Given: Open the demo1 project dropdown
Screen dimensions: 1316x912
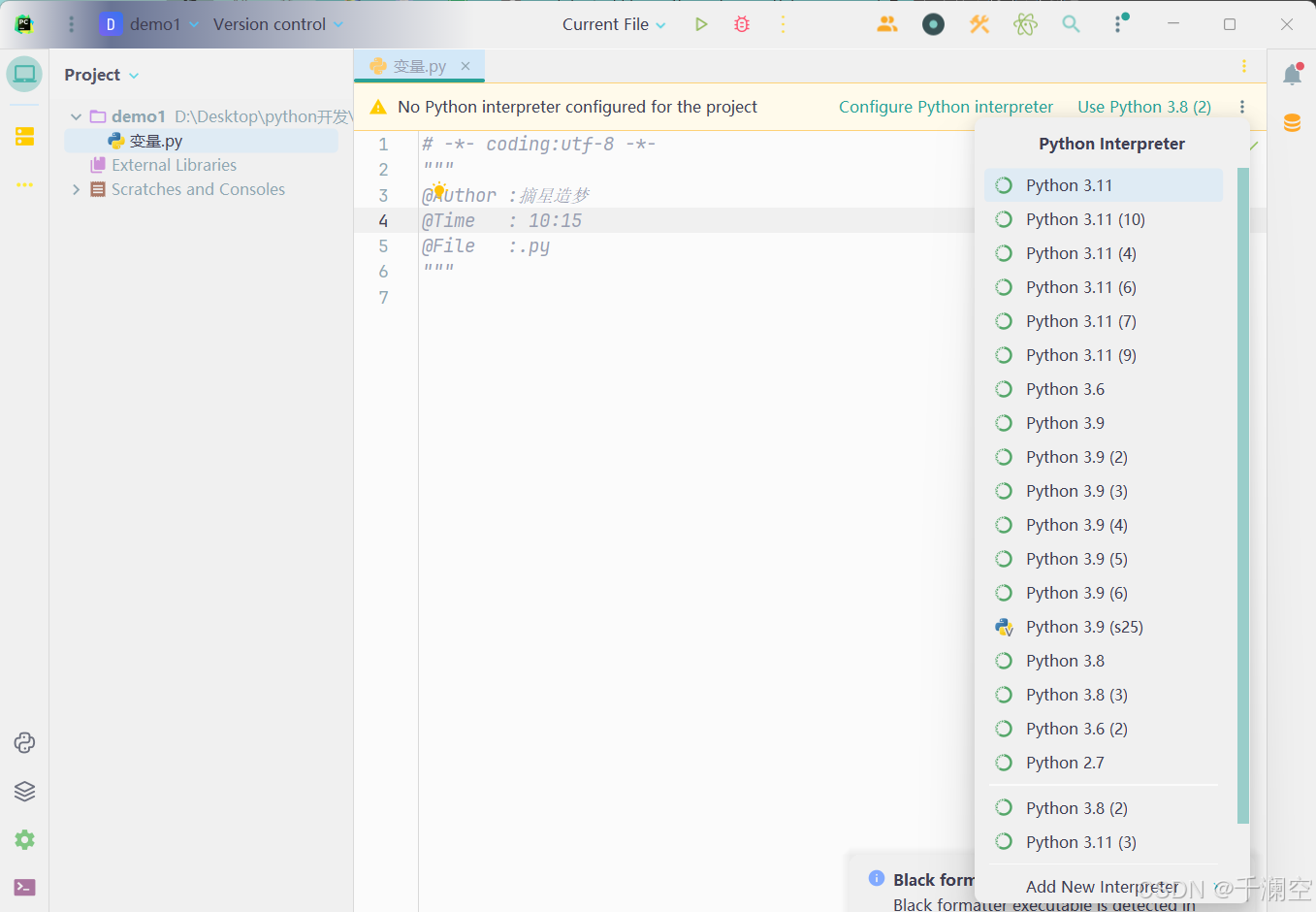Looking at the screenshot, I should click(x=149, y=24).
